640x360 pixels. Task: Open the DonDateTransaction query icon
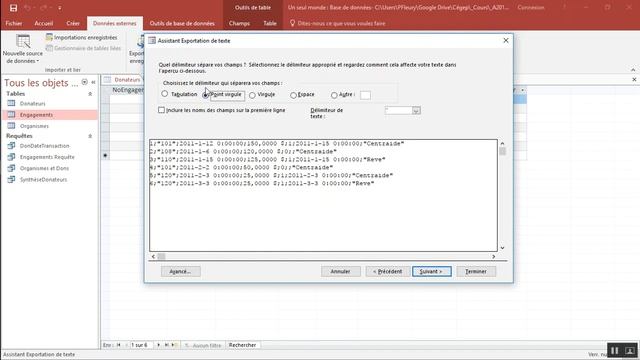[11, 146]
